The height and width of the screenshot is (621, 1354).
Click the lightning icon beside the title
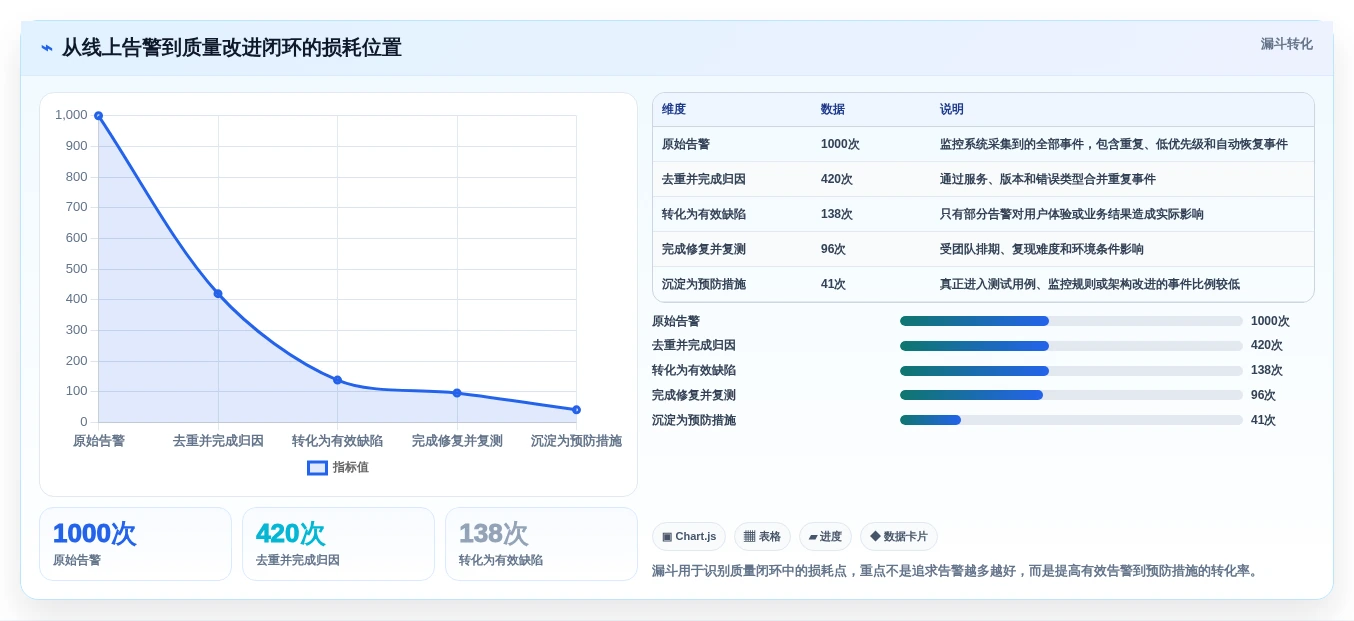[x=47, y=48]
